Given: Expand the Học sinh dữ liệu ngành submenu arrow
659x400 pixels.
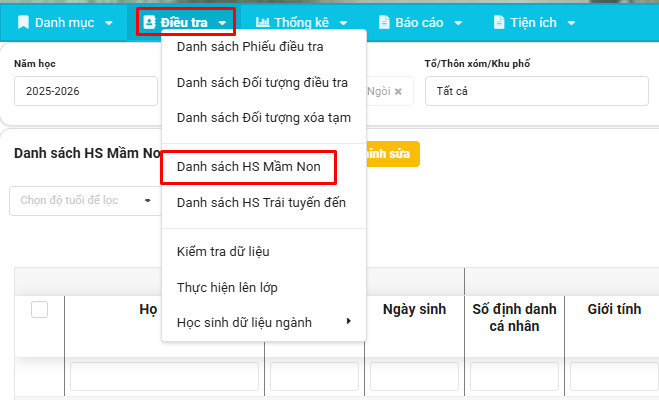Looking at the screenshot, I should pyautogui.click(x=348, y=321).
